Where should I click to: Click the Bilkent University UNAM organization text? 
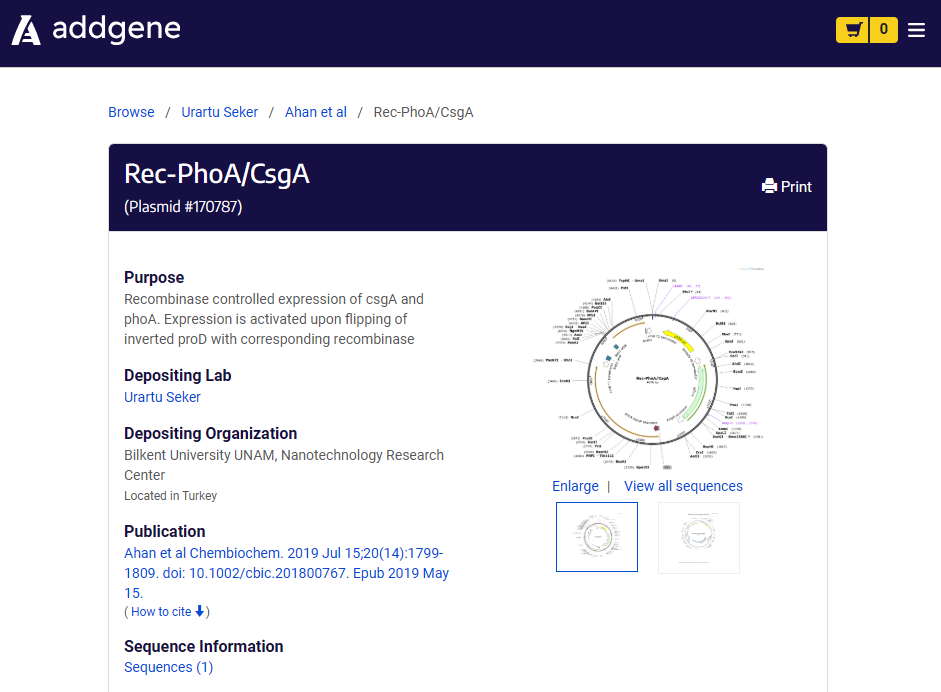click(284, 465)
